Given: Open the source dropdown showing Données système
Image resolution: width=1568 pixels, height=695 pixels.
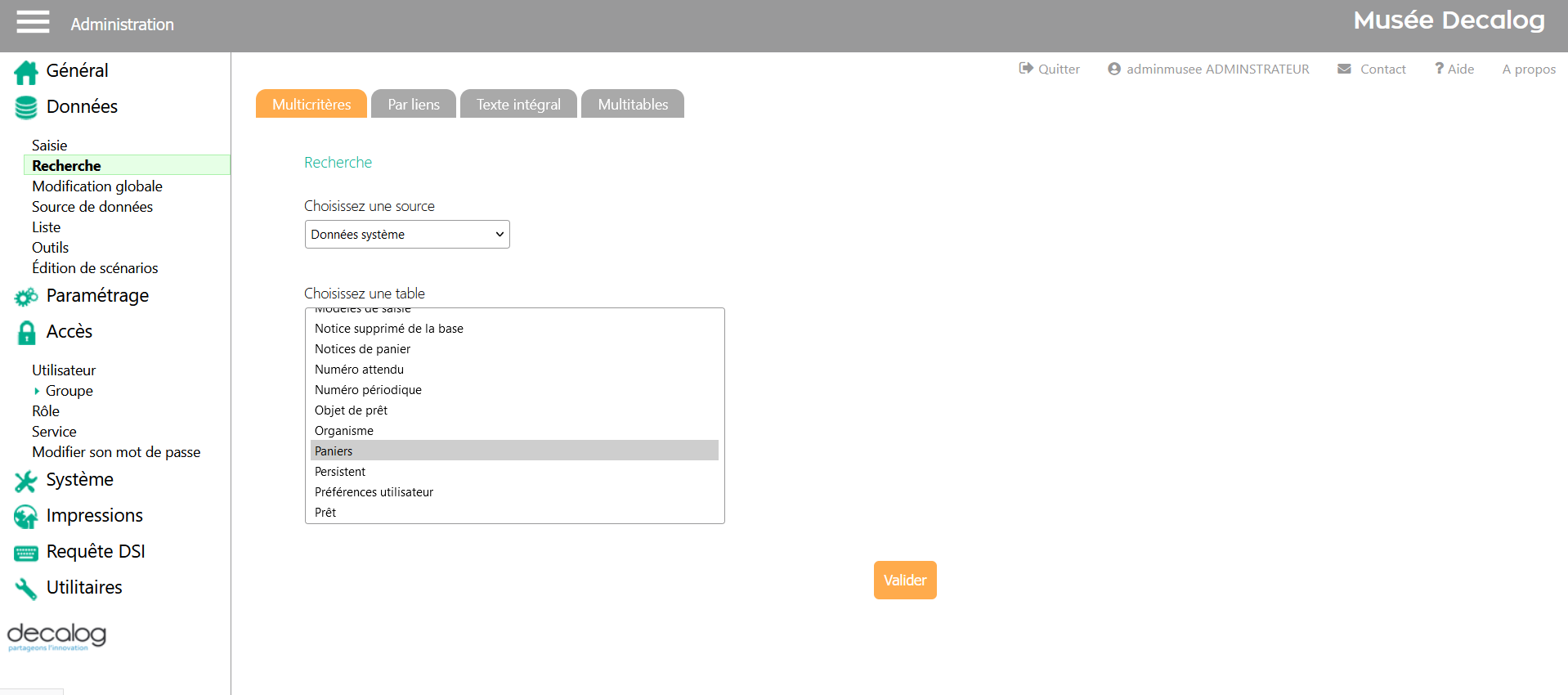Looking at the screenshot, I should [406, 235].
